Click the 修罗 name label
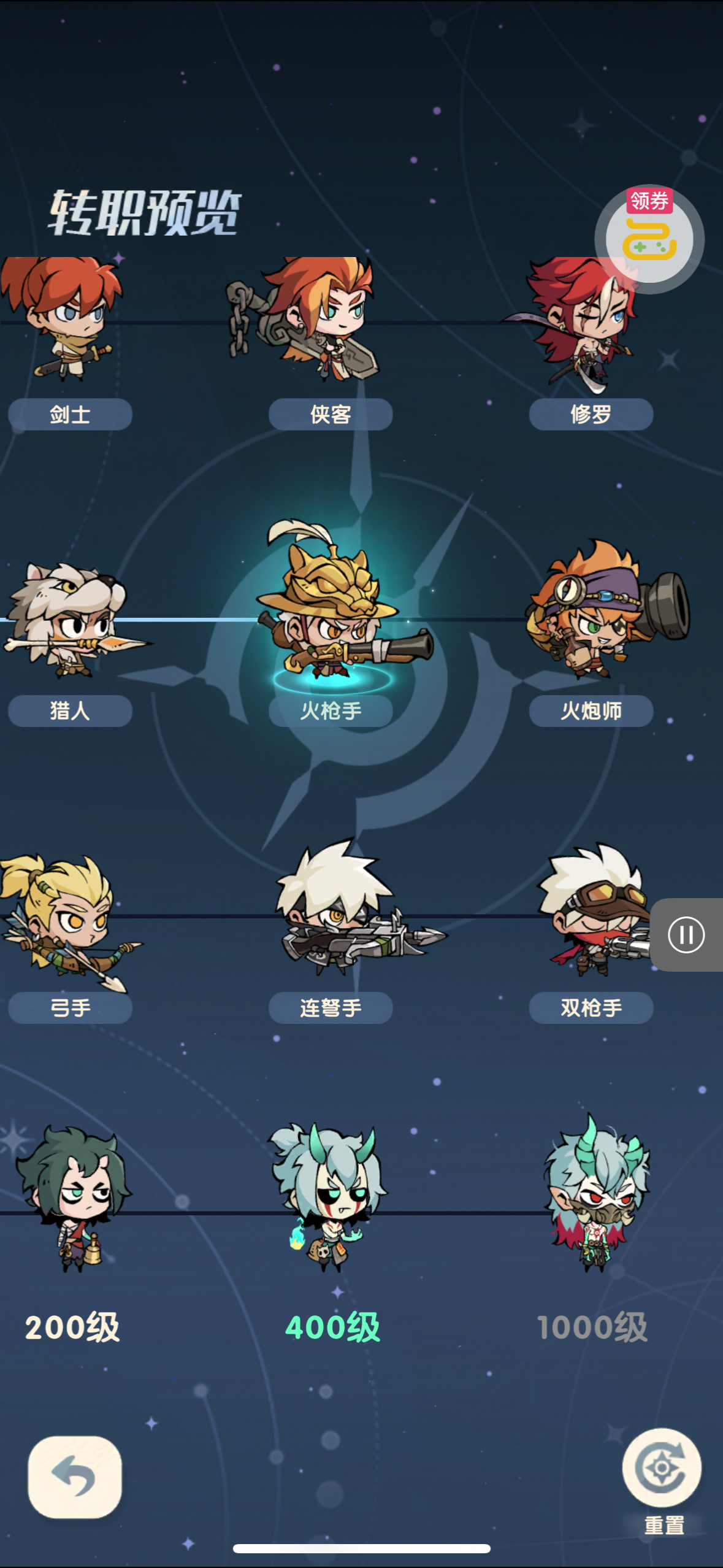Viewport: 723px width, 1568px height. 591,414
